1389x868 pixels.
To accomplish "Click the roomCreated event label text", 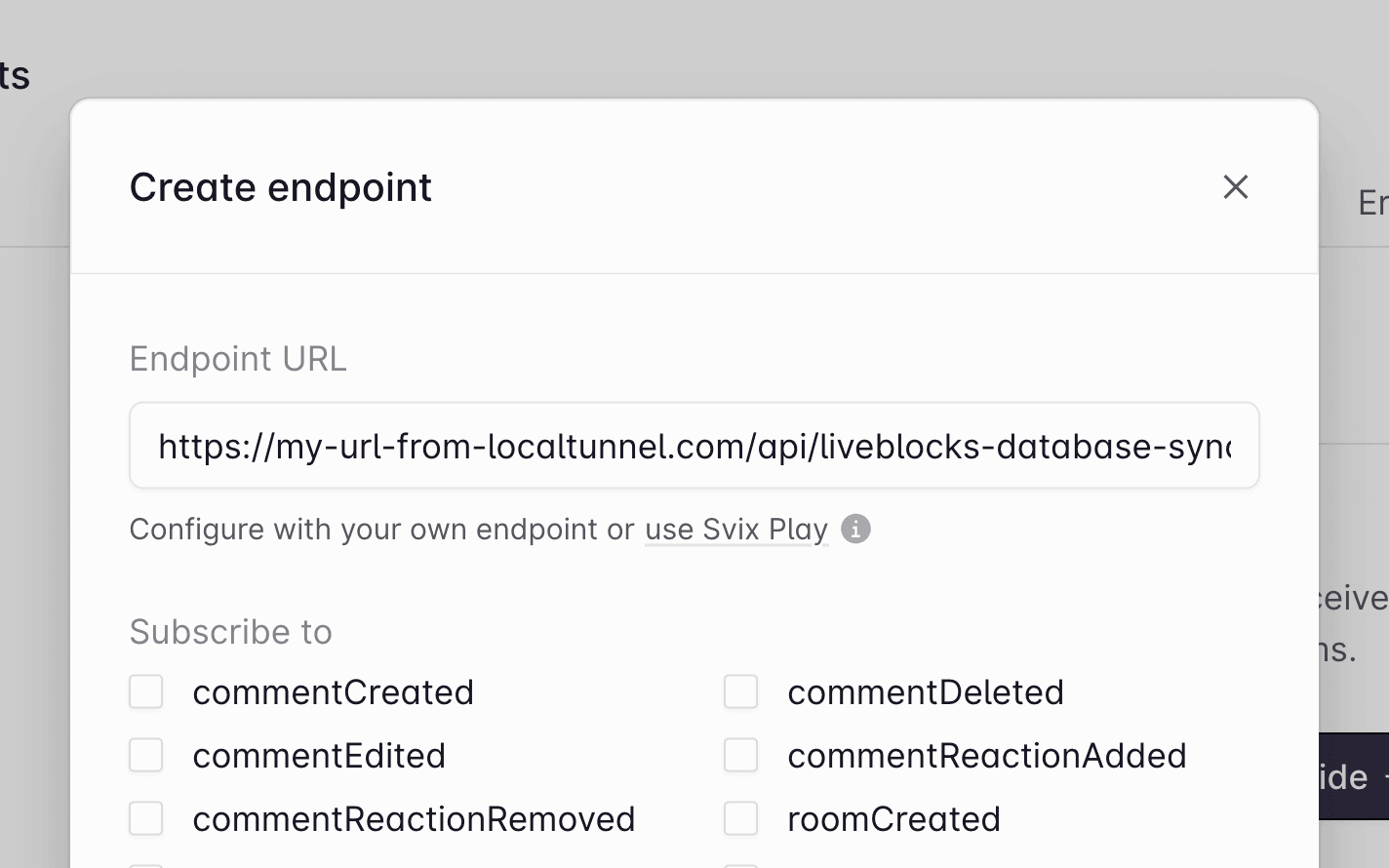I will point(893,818).
